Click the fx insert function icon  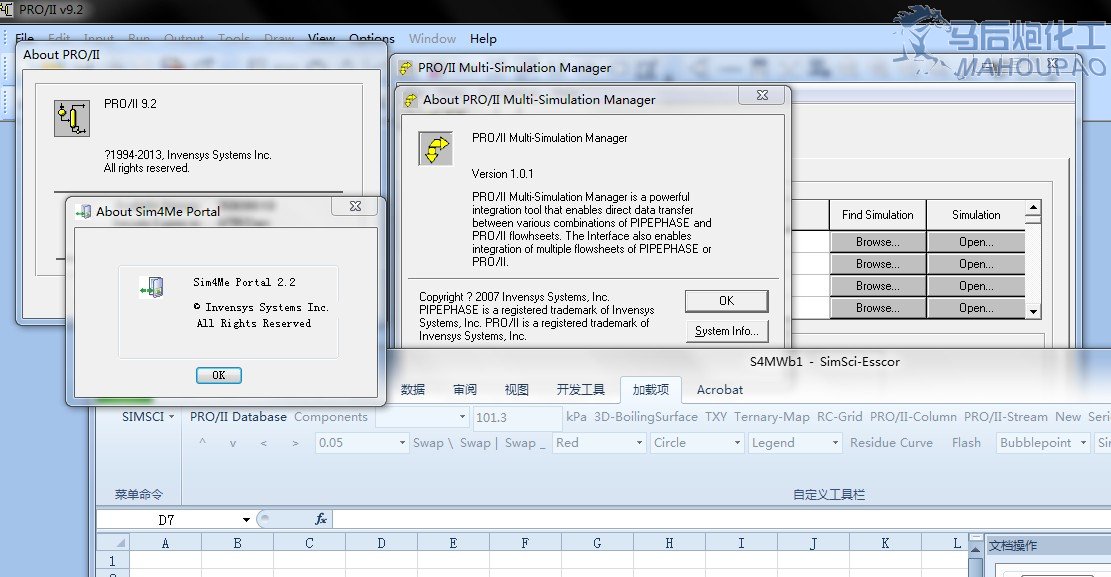(321, 519)
